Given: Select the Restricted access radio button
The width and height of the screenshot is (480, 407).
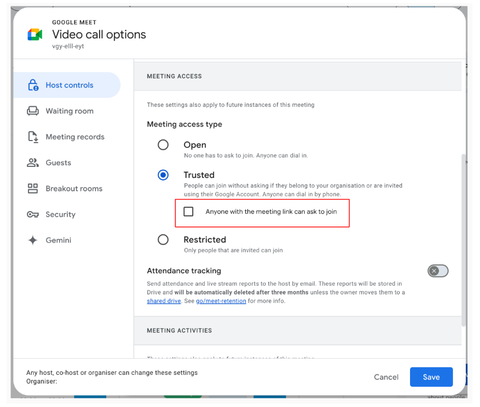Looking at the screenshot, I should click(x=163, y=240).
